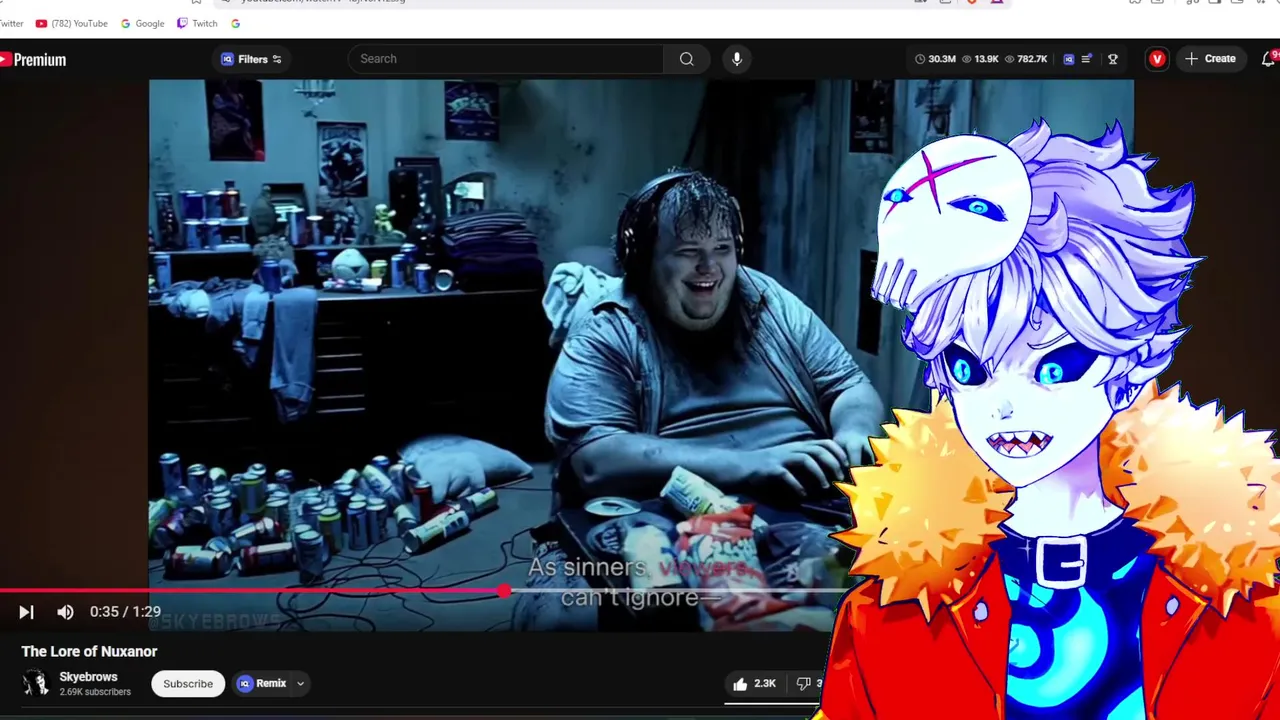This screenshot has height=720, width=1280.
Task: Click the 13.9K views stat
Action: pyautogui.click(x=980, y=59)
